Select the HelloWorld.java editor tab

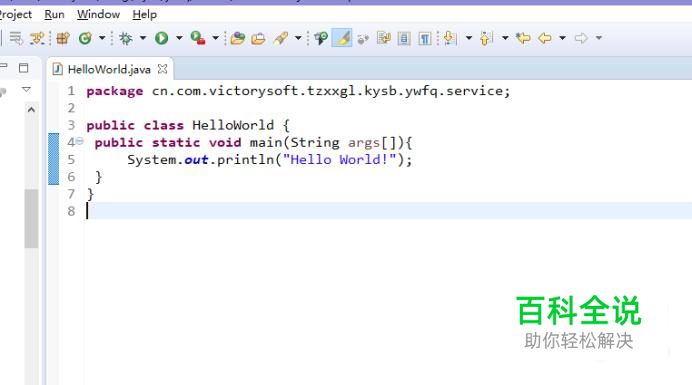109,69
